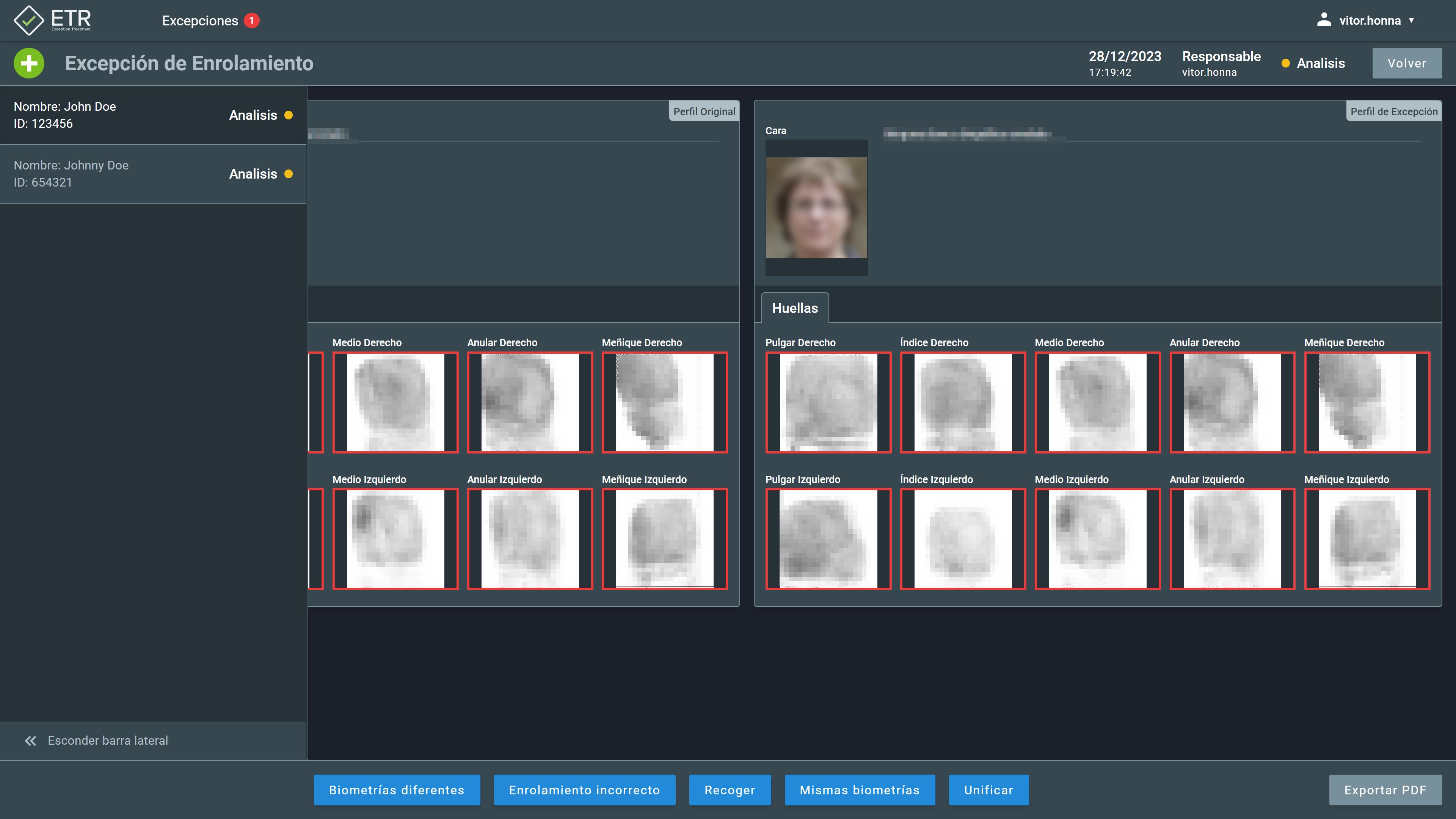
Task: Click the Volver button
Action: point(1407,63)
